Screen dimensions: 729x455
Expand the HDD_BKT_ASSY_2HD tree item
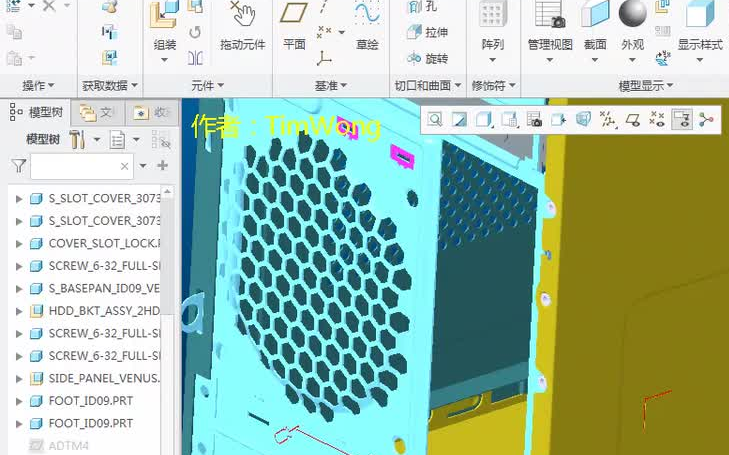click(19, 311)
